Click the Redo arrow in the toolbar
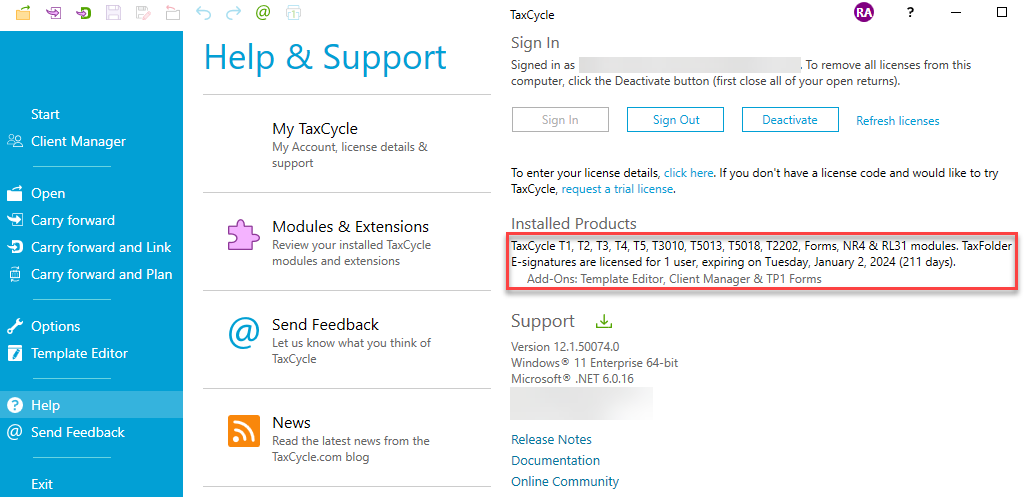Screen dimensions: 1024x497 point(233,13)
